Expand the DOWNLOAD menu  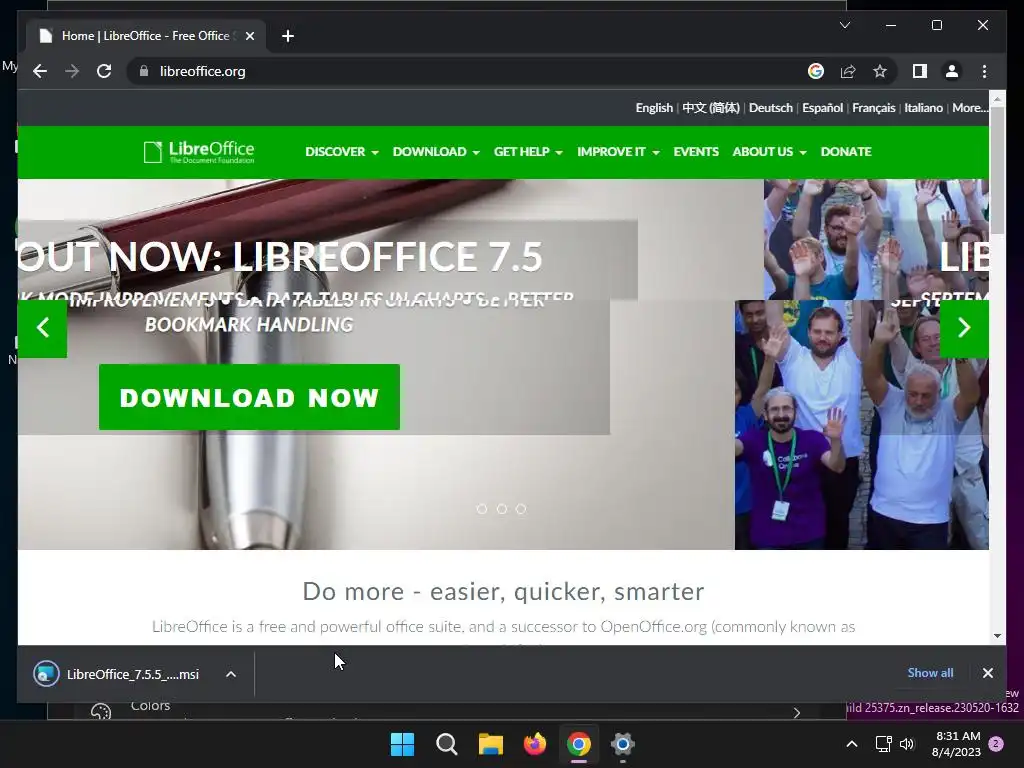click(x=436, y=152)
